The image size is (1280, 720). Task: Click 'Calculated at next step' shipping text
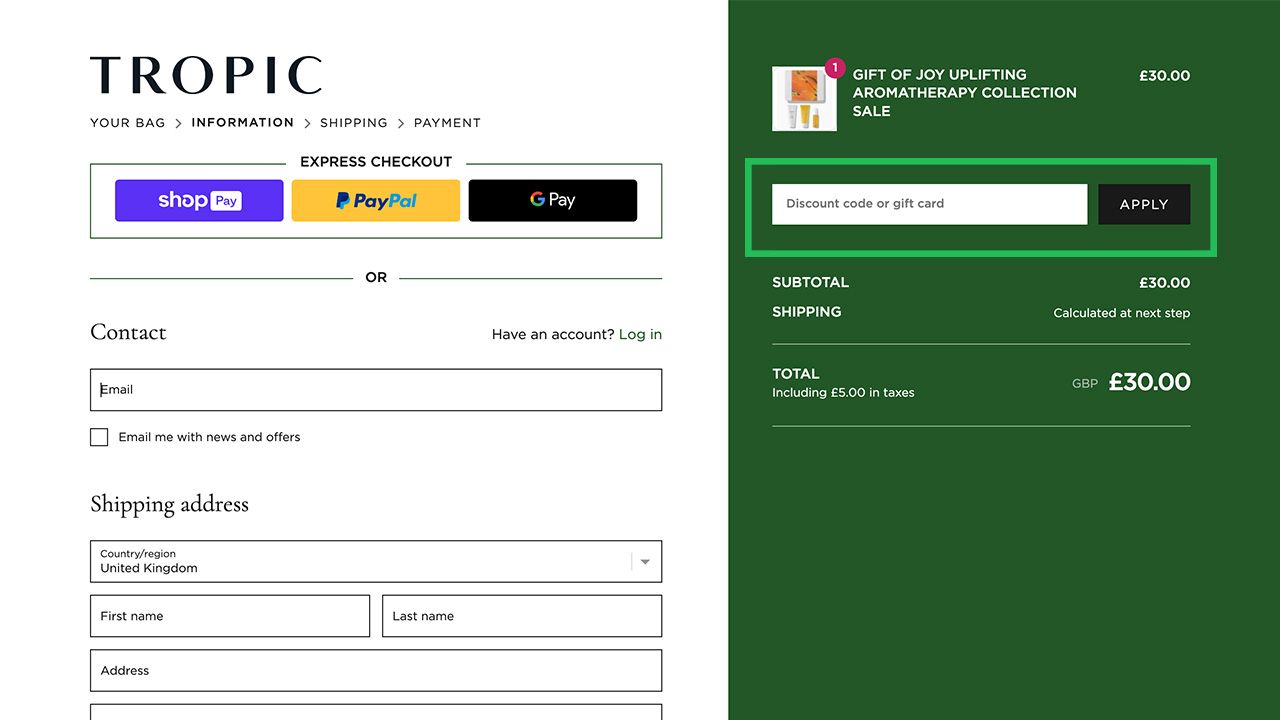pos(1121,313)
